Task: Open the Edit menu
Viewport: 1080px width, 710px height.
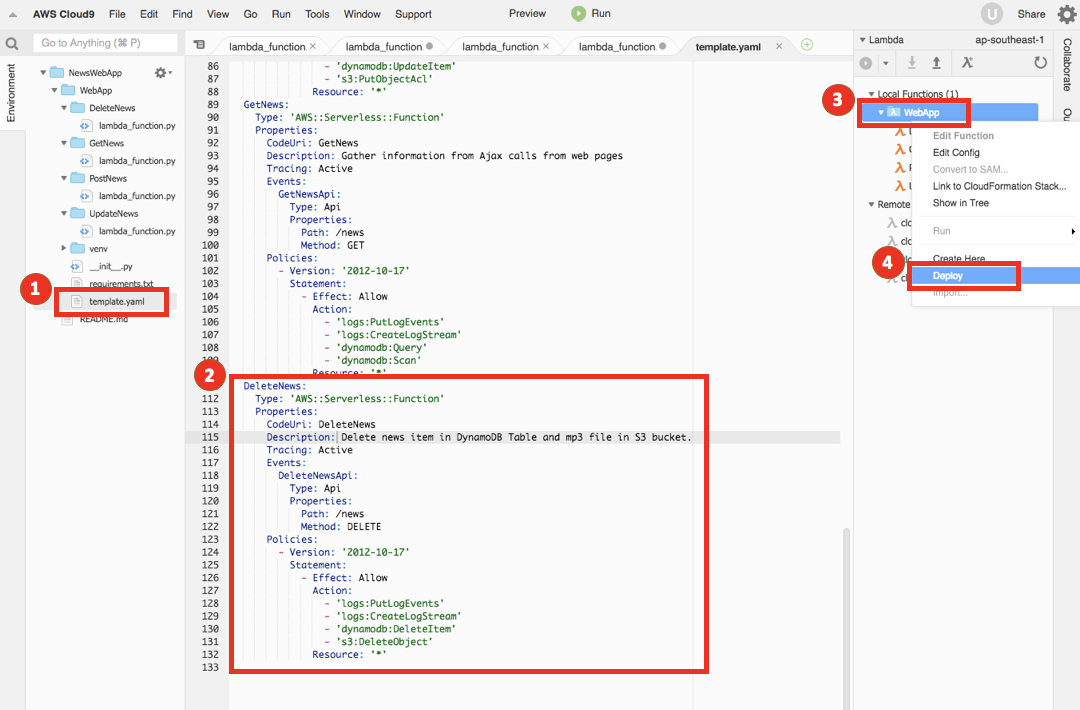Action: click(149, 14)
